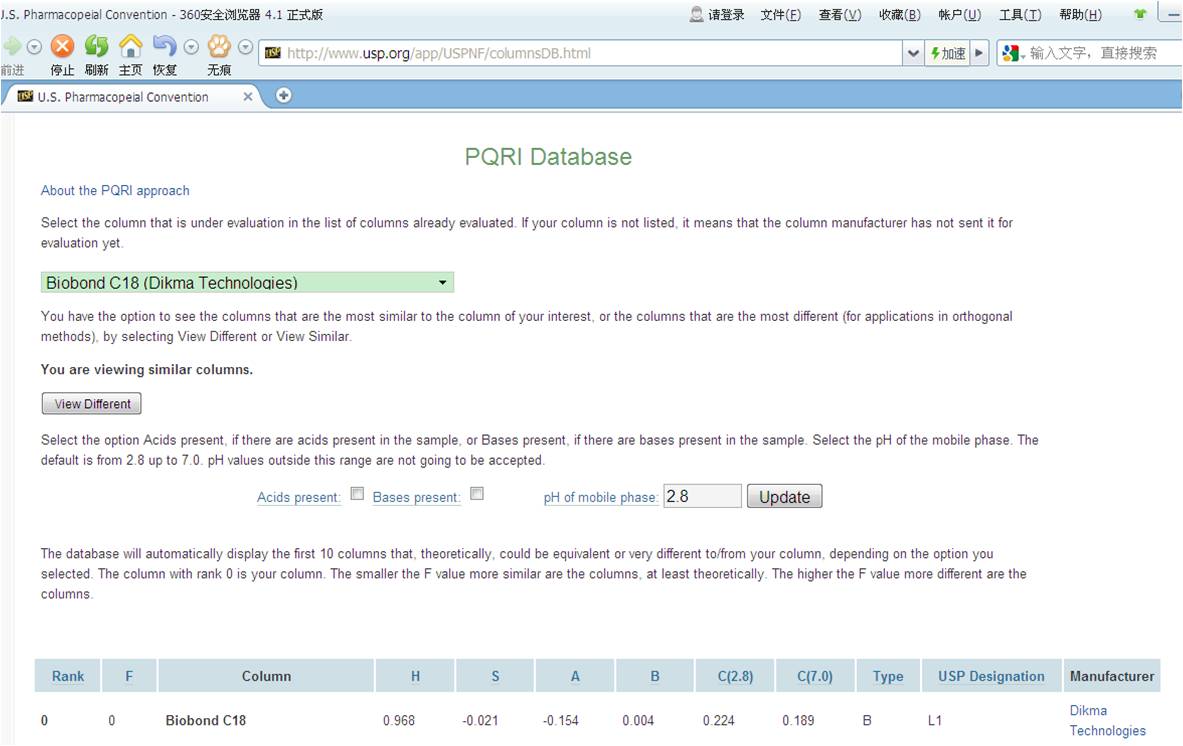Click the blue restore (恢复) arrow icon
The width and height of the screenshot is (1183, 746).
(164, 47)
